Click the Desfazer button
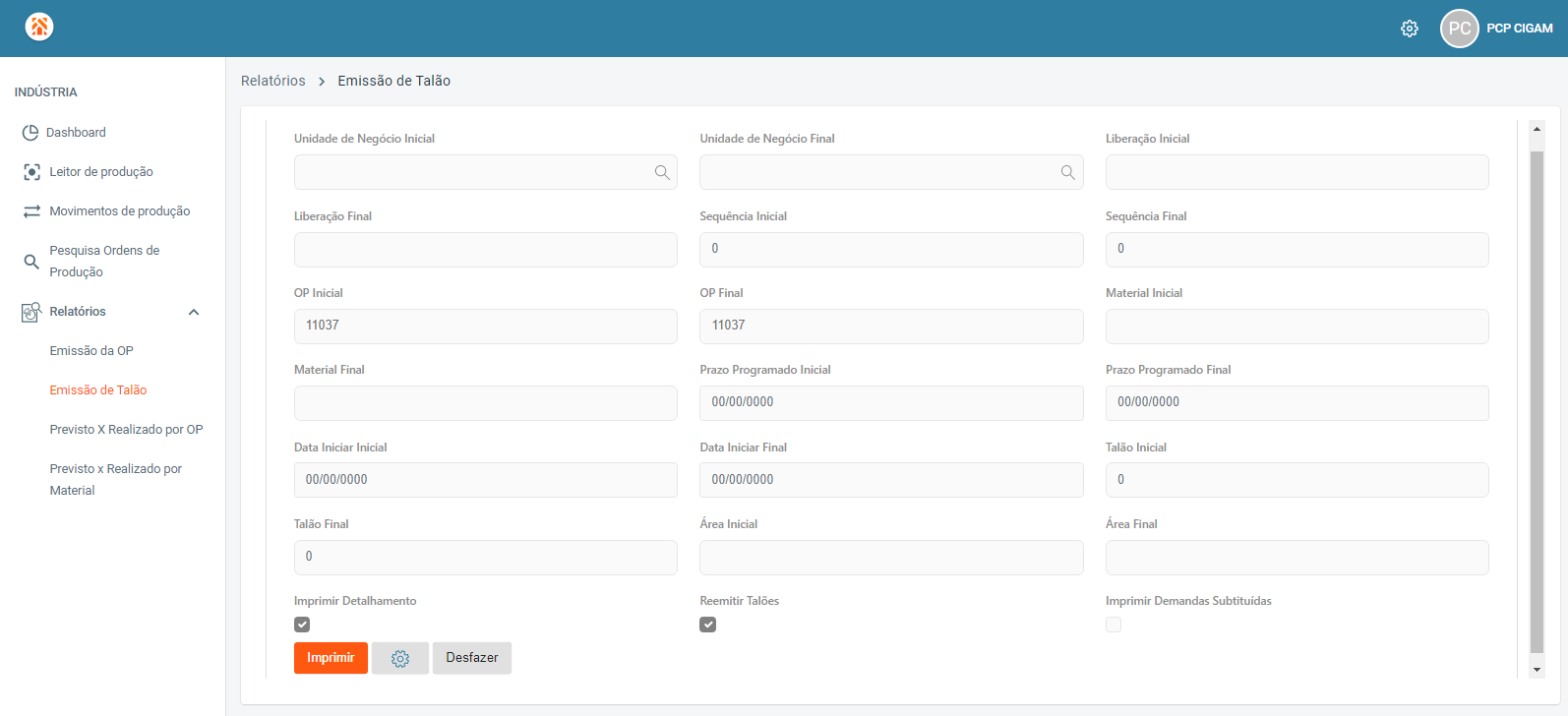 point(472,658)
